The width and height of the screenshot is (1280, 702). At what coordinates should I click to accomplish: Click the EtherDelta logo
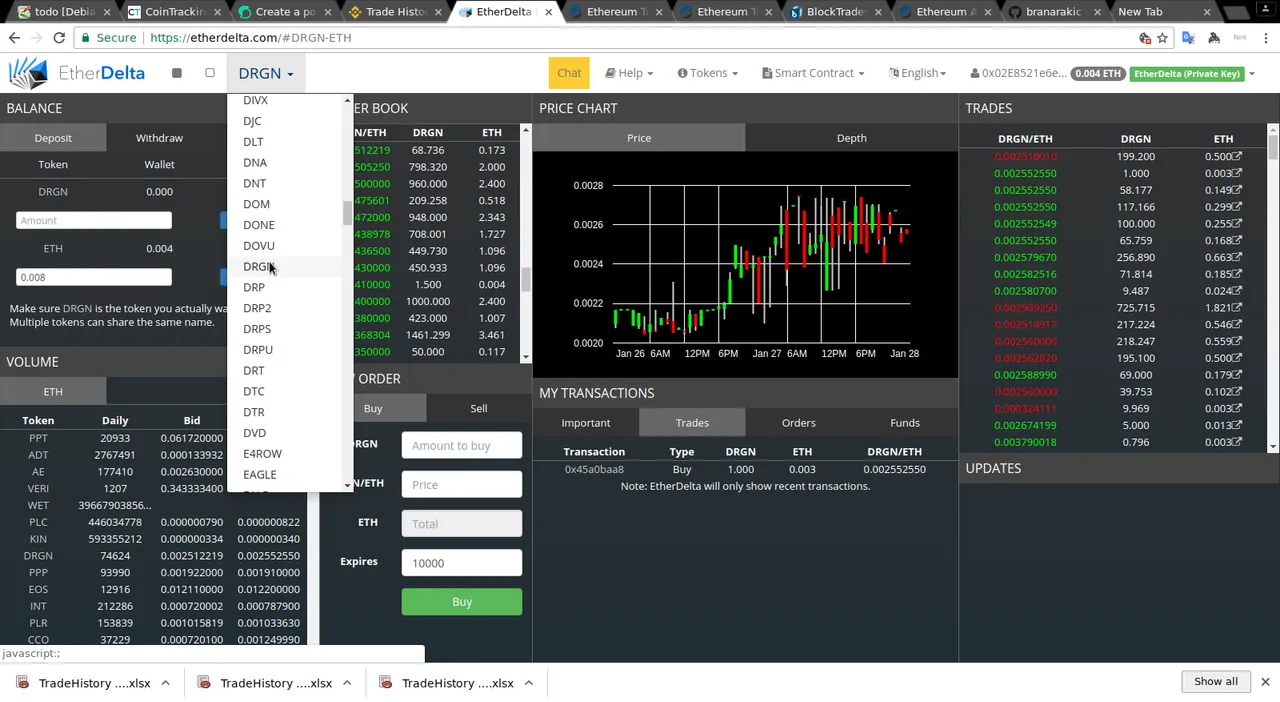click(77, 73)
